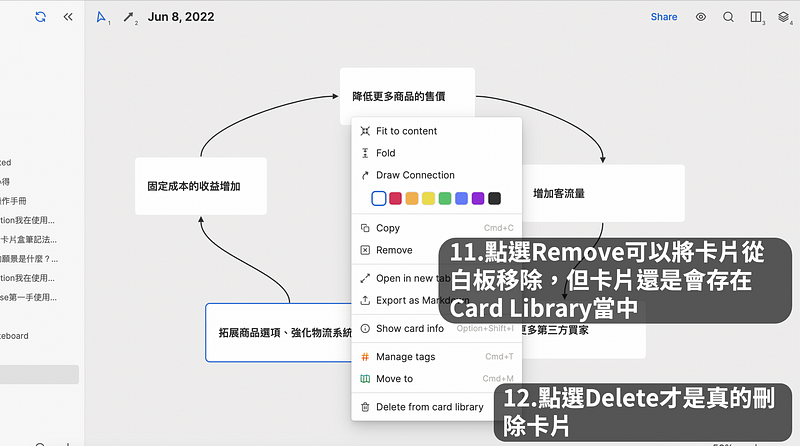The image size is (800, 446).
Task: Choose Draw Connection menu item
Action: pos(437,175)
